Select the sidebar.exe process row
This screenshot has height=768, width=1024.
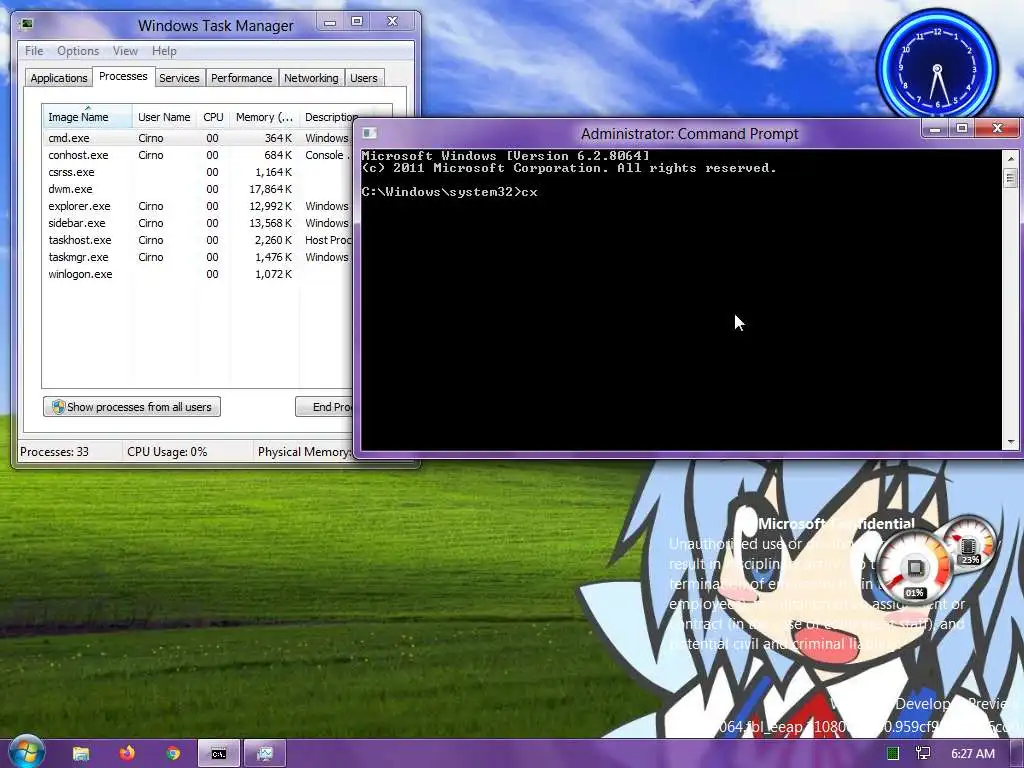pyautogui.click(x=198, y=223)
